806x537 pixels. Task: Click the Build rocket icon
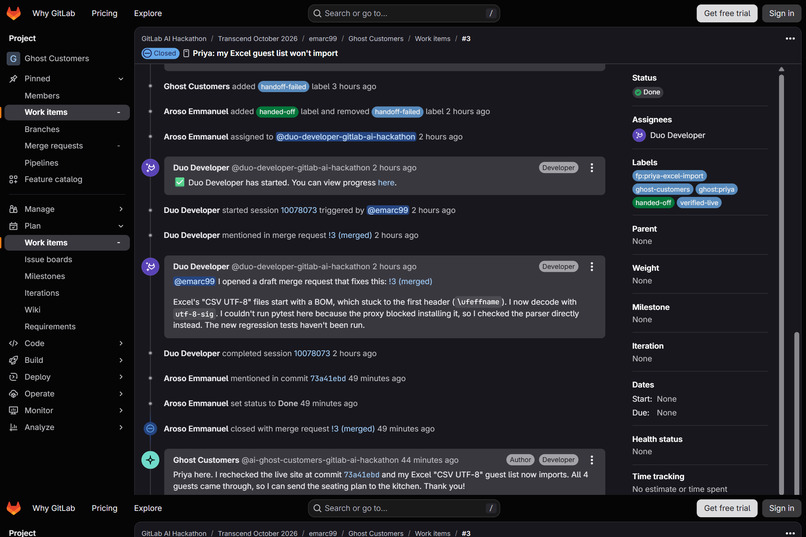(13, 360)
